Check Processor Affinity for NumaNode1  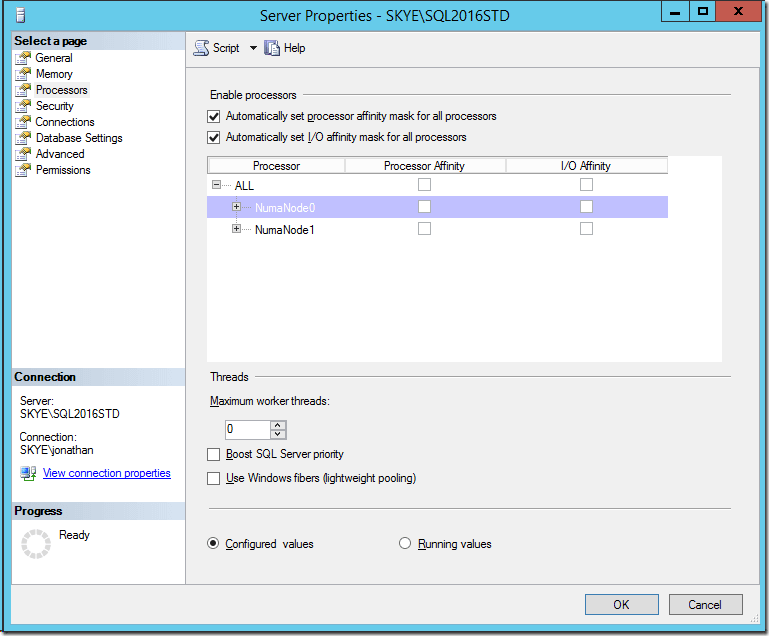[424, 229]
